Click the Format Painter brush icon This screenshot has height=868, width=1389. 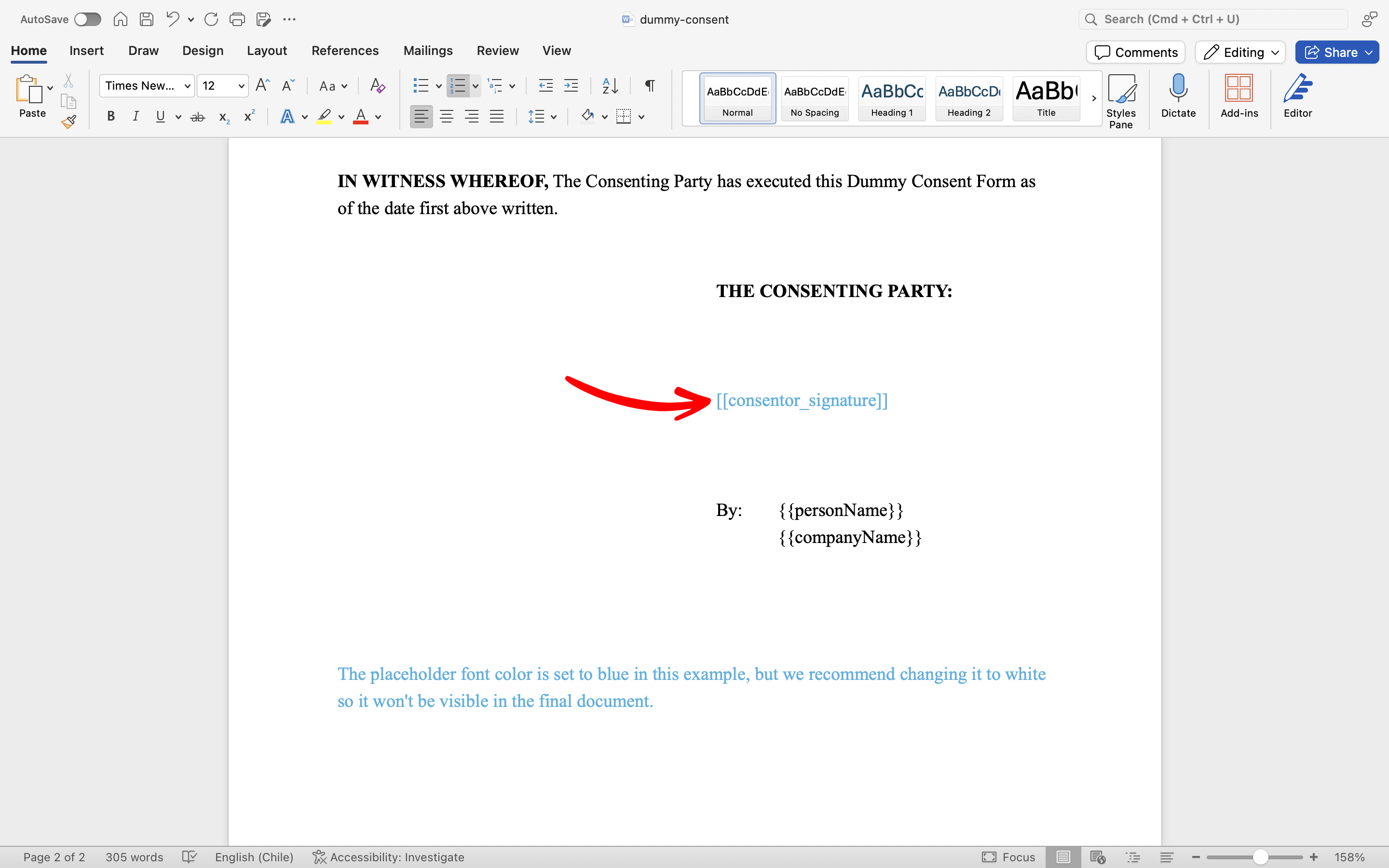(x=68, y=122)
